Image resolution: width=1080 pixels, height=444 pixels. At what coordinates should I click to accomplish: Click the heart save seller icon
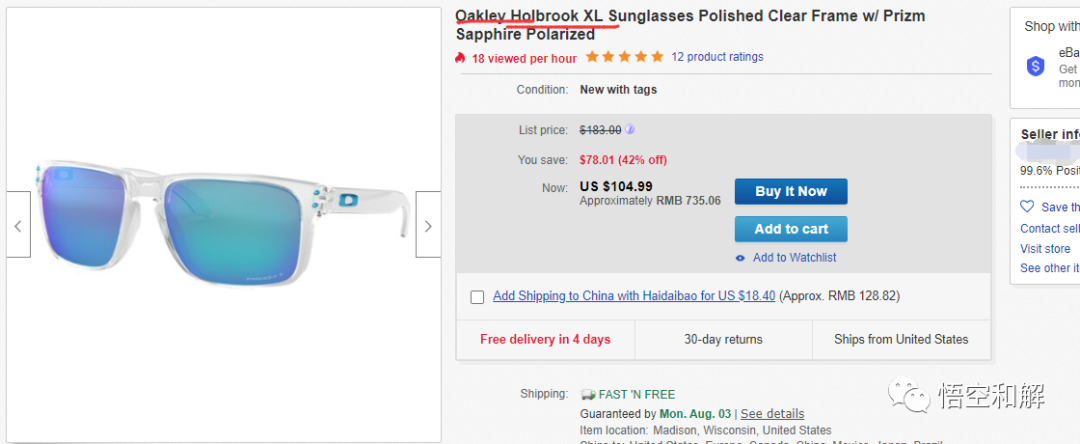pyautogui.click(x=1027, y=207)
